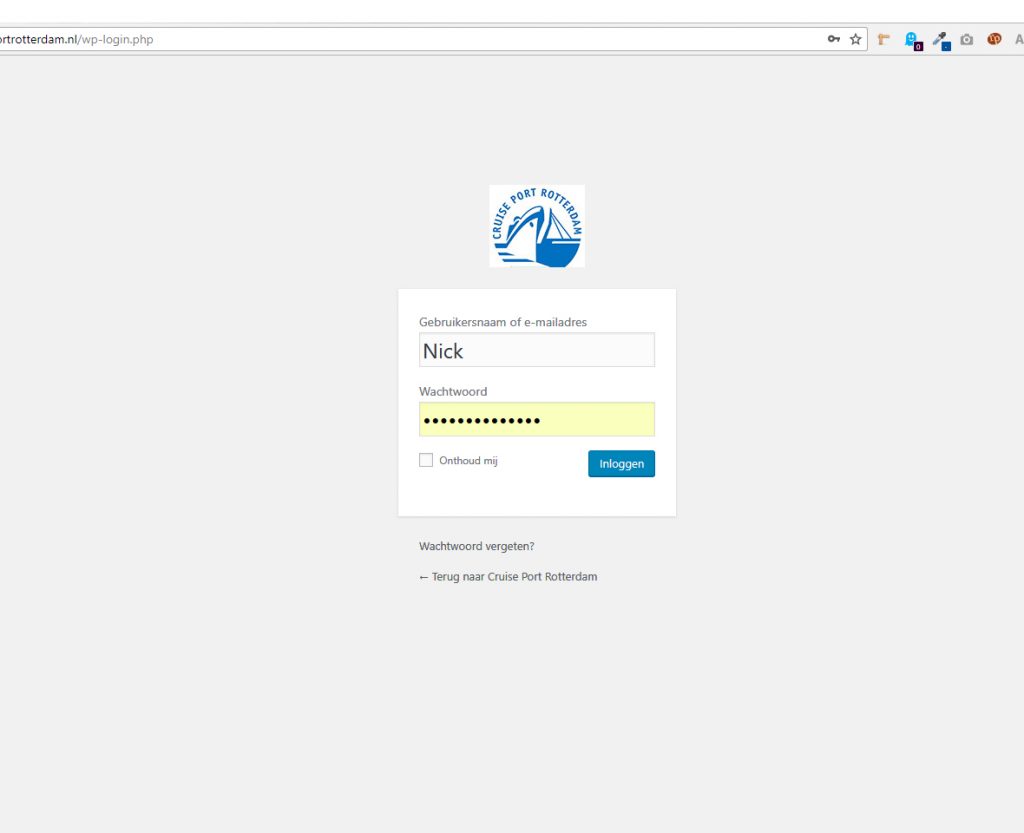Click the camera screenshot extension icon

[967, 40]
